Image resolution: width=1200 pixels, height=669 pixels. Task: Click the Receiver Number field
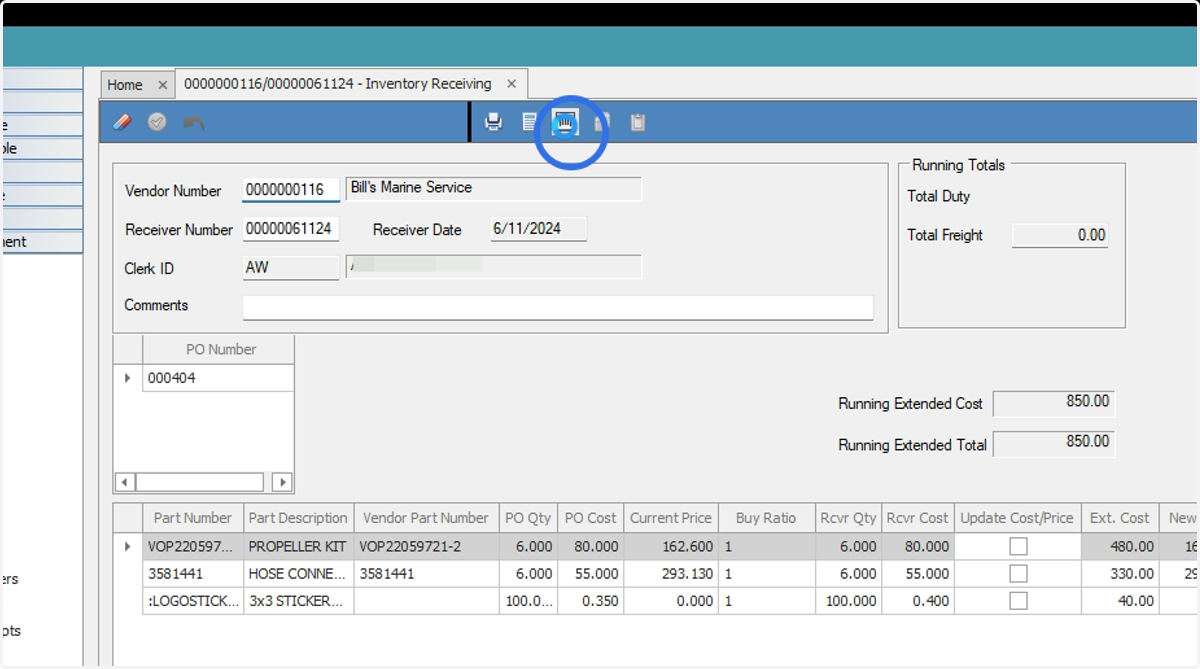[291, 229]
